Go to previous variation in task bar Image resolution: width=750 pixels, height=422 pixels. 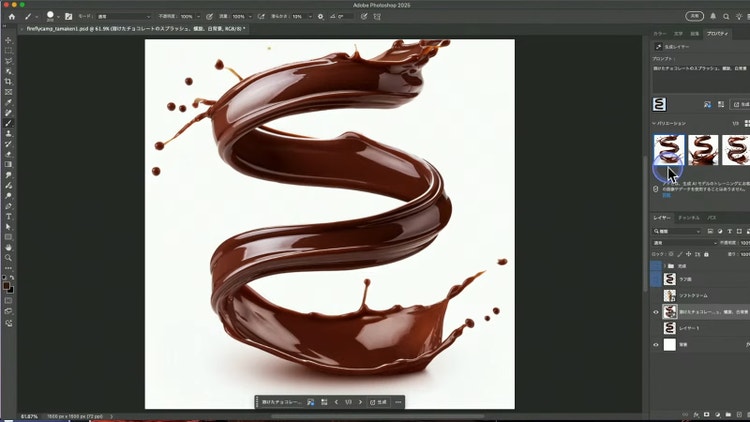tap(336, 402)
